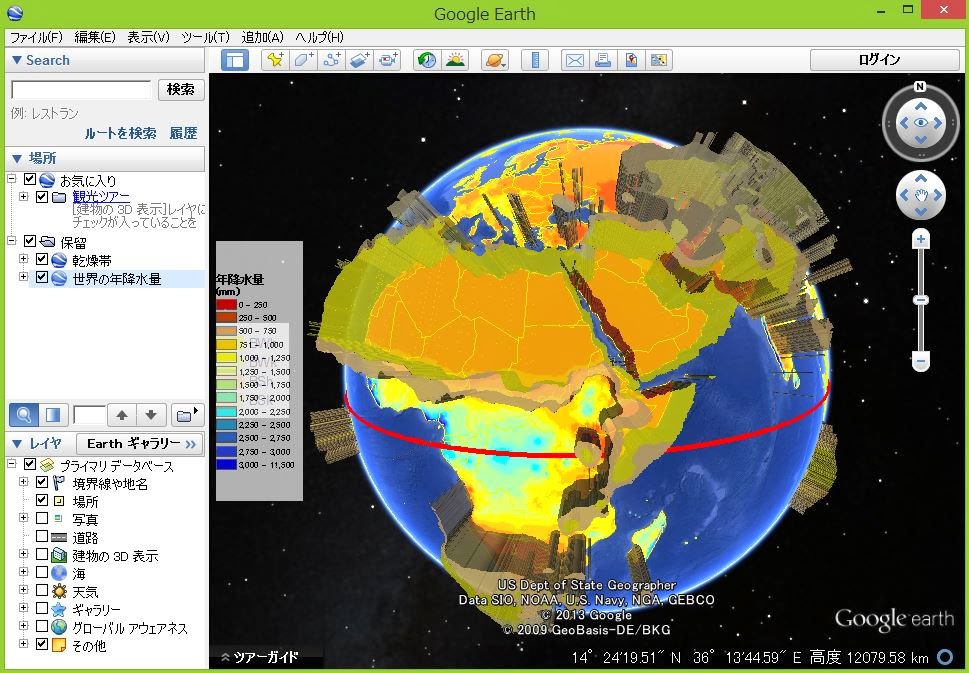Viewport: 969px width, 673px height.
Task: Open Earth ギャラリー button
Action: coord(140,443)
